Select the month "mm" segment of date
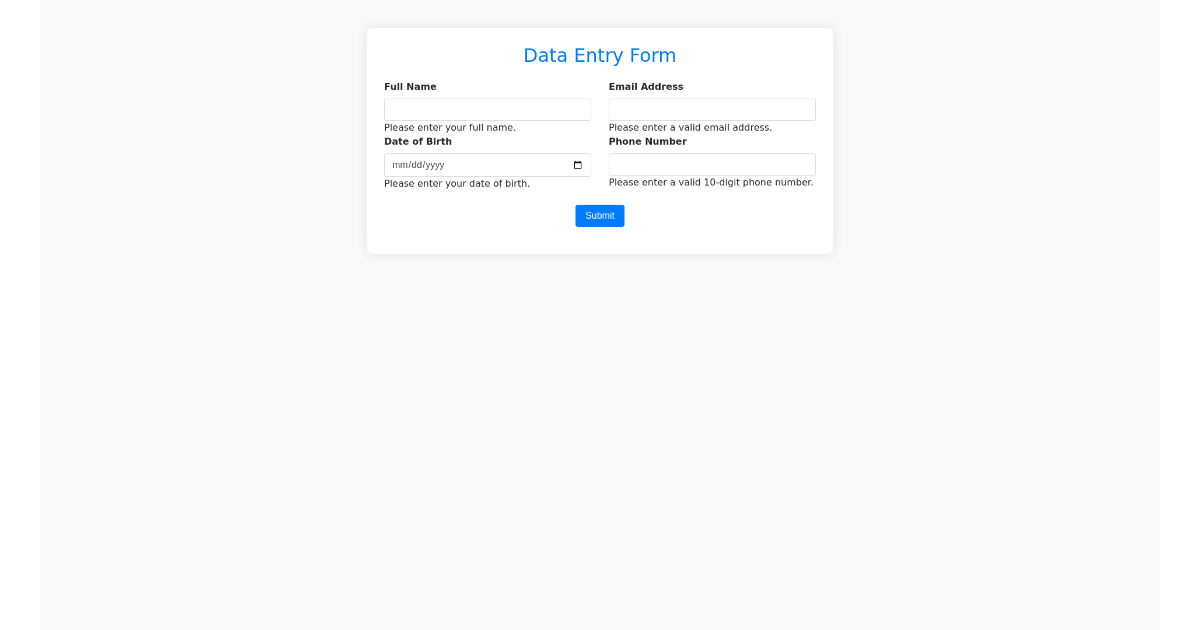The image size is (1200, 630). pyautogui.click(x=399, y=165)
